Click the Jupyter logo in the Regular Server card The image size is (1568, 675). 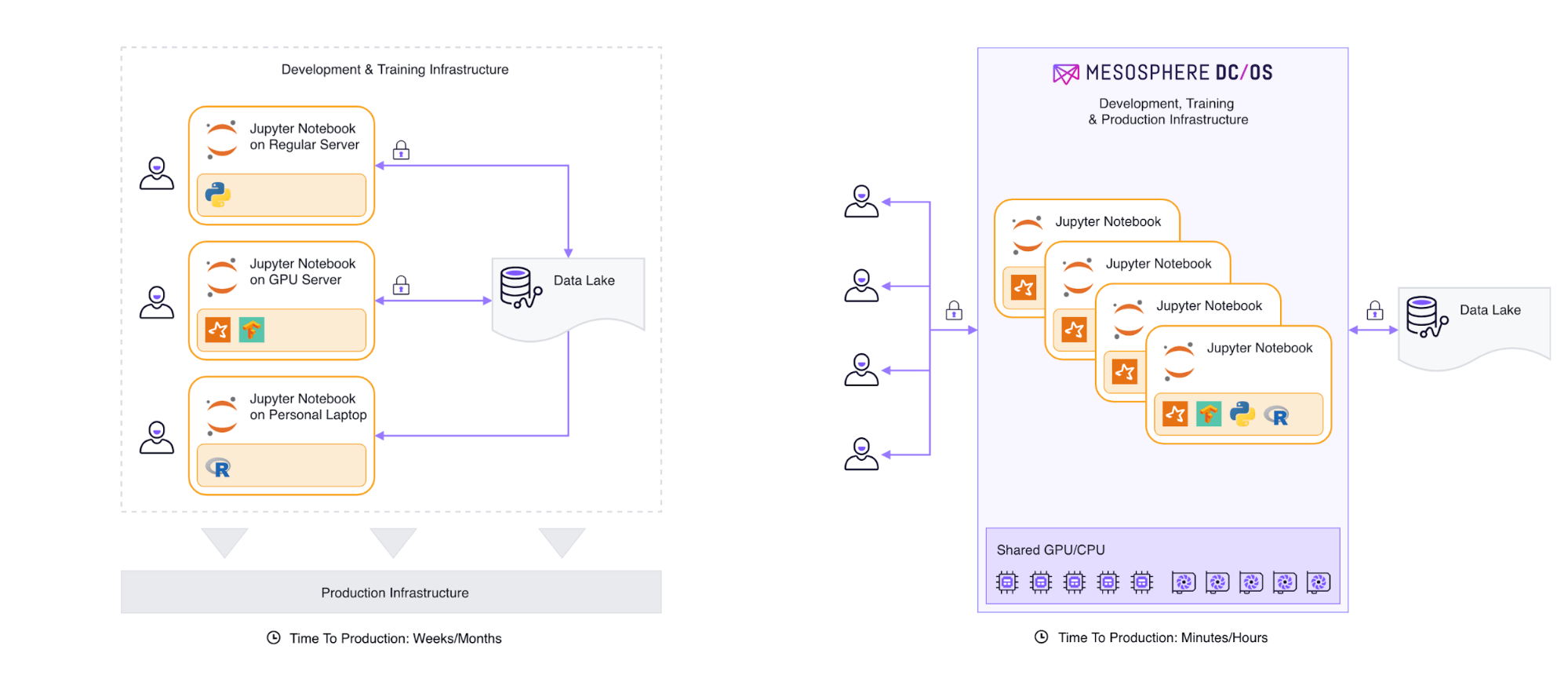point(222,140)
